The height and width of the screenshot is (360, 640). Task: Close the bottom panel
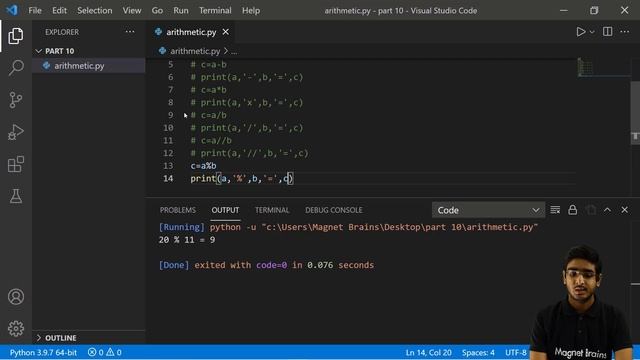(624, 210)
